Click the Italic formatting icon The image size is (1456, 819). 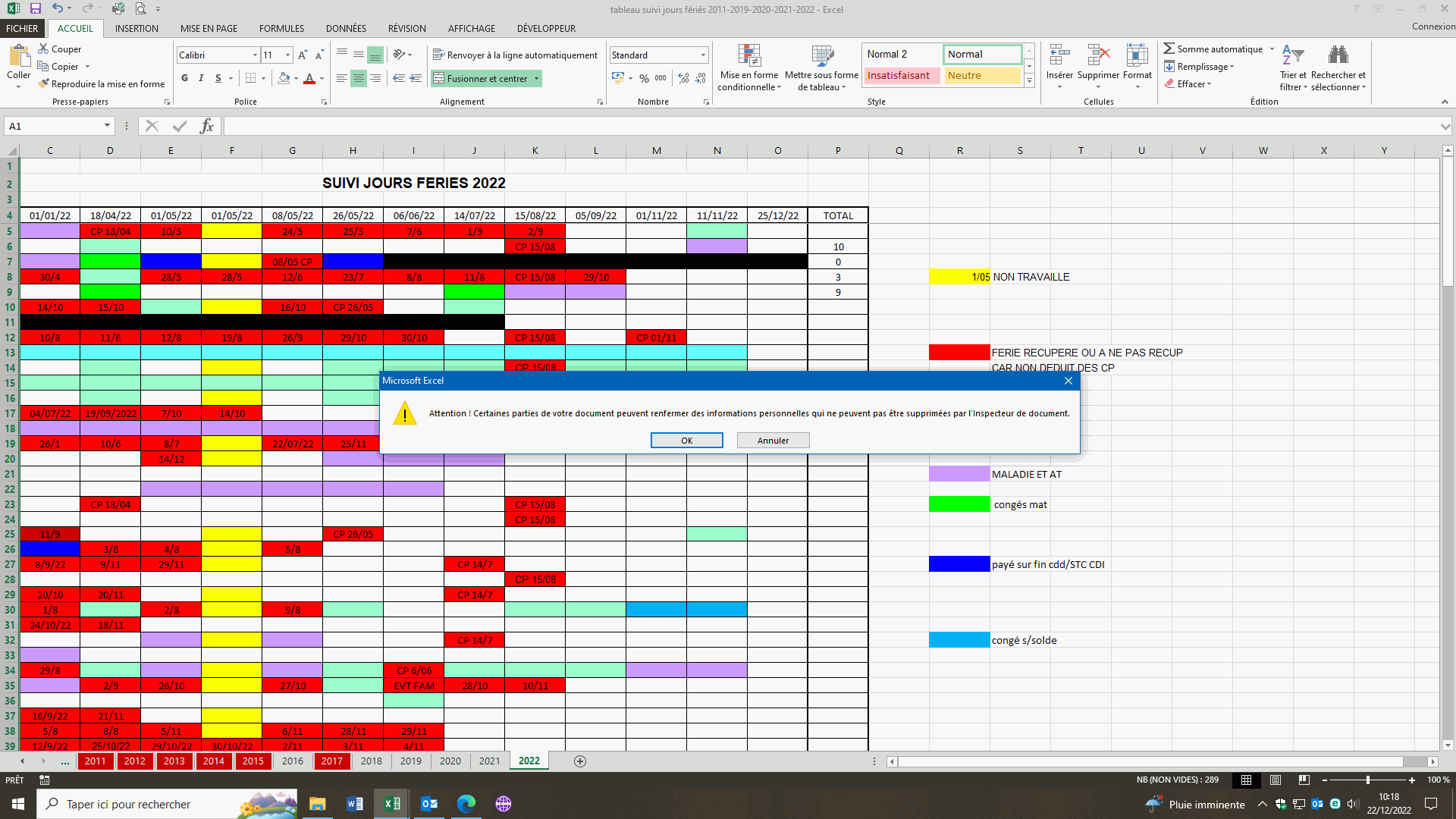[201, 78]
